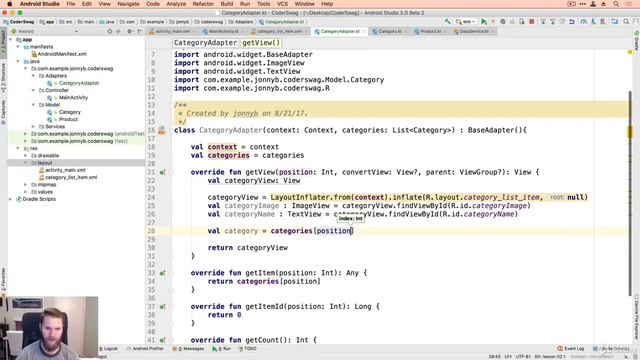Click the Search Everywhere magnifier in toolbar

pyautogui.click(x=626, y=22)
